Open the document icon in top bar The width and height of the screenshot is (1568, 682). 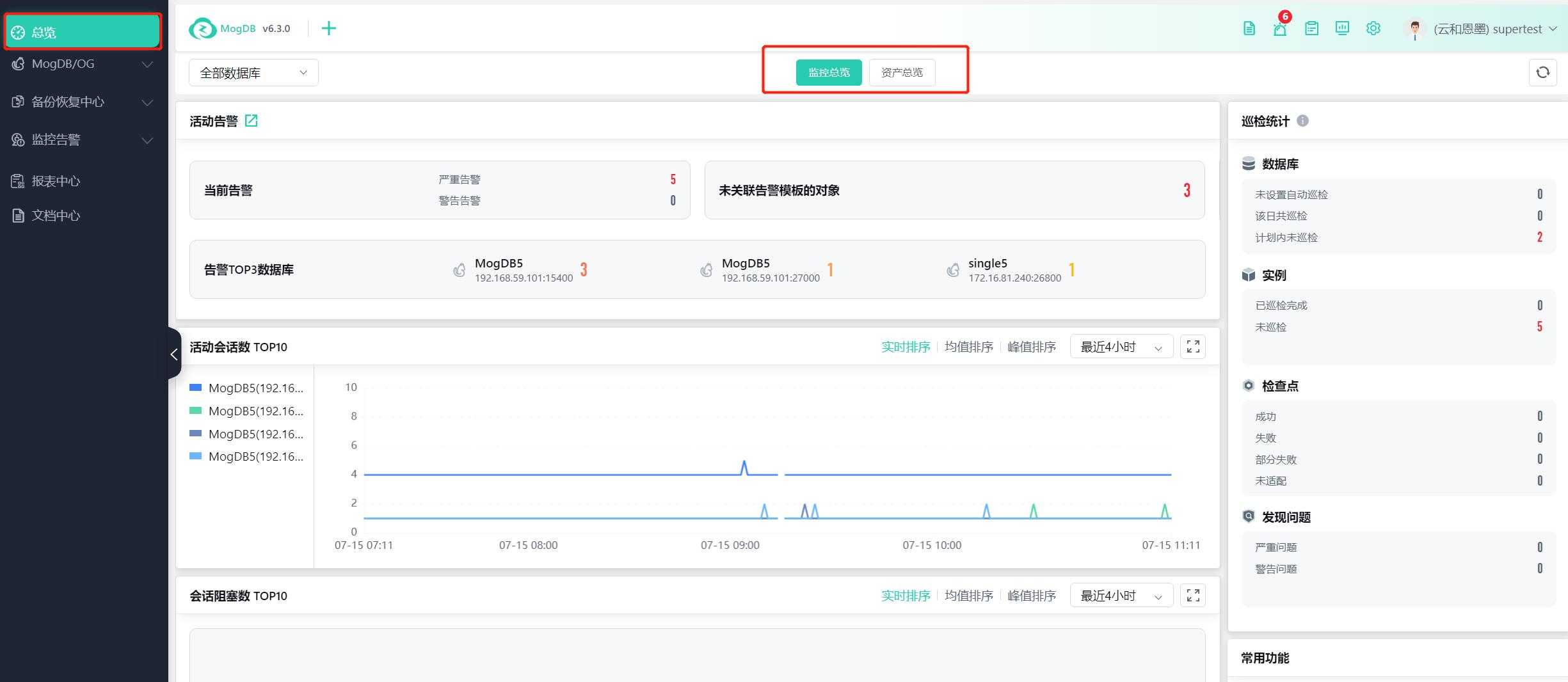(x=1249, y=28)
